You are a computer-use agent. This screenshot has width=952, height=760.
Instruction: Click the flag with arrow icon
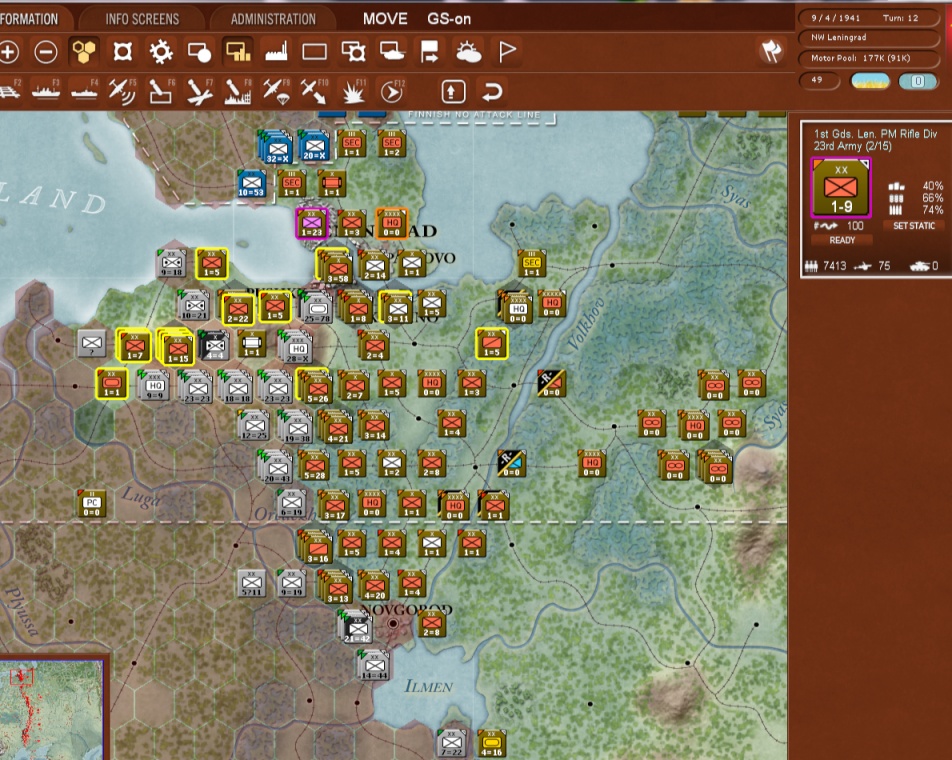tap(430, 52)
